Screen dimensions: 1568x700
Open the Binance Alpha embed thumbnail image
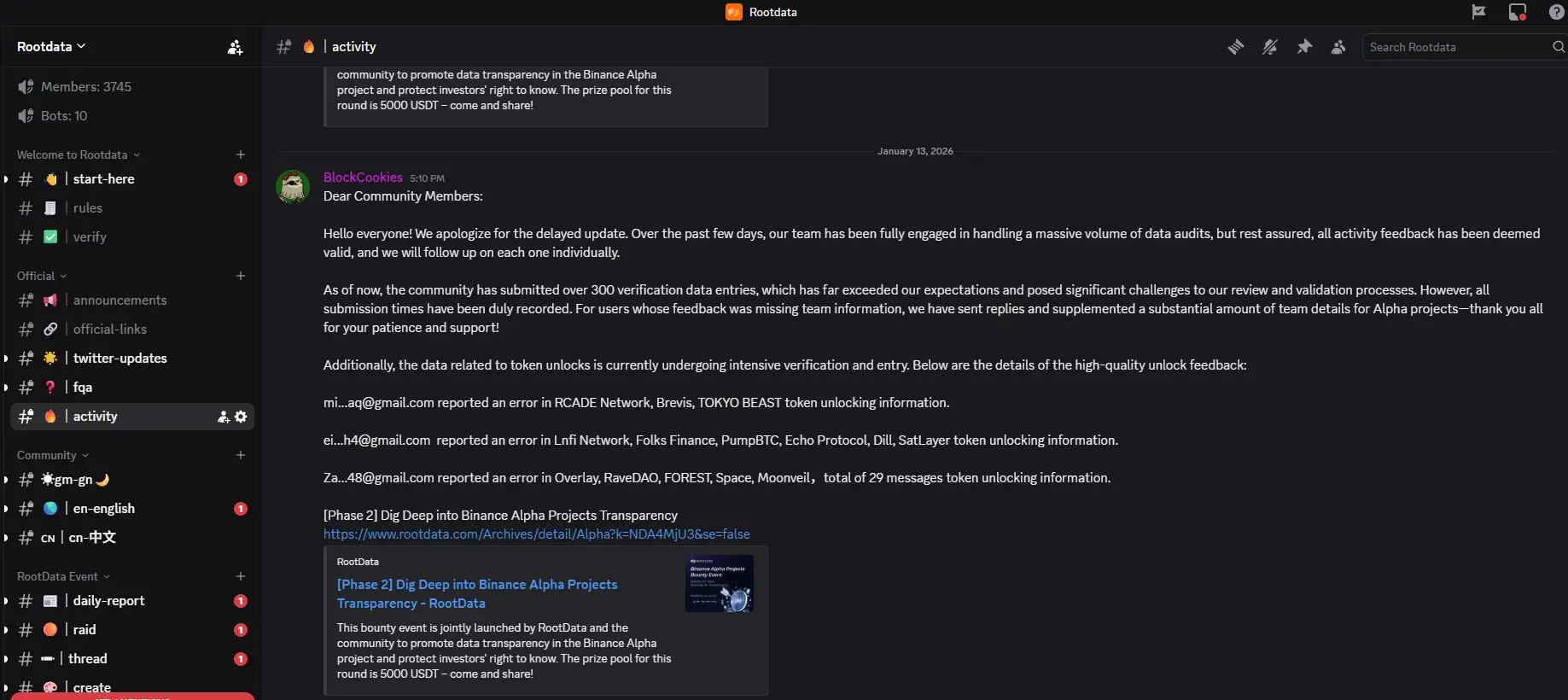[719, 584]
